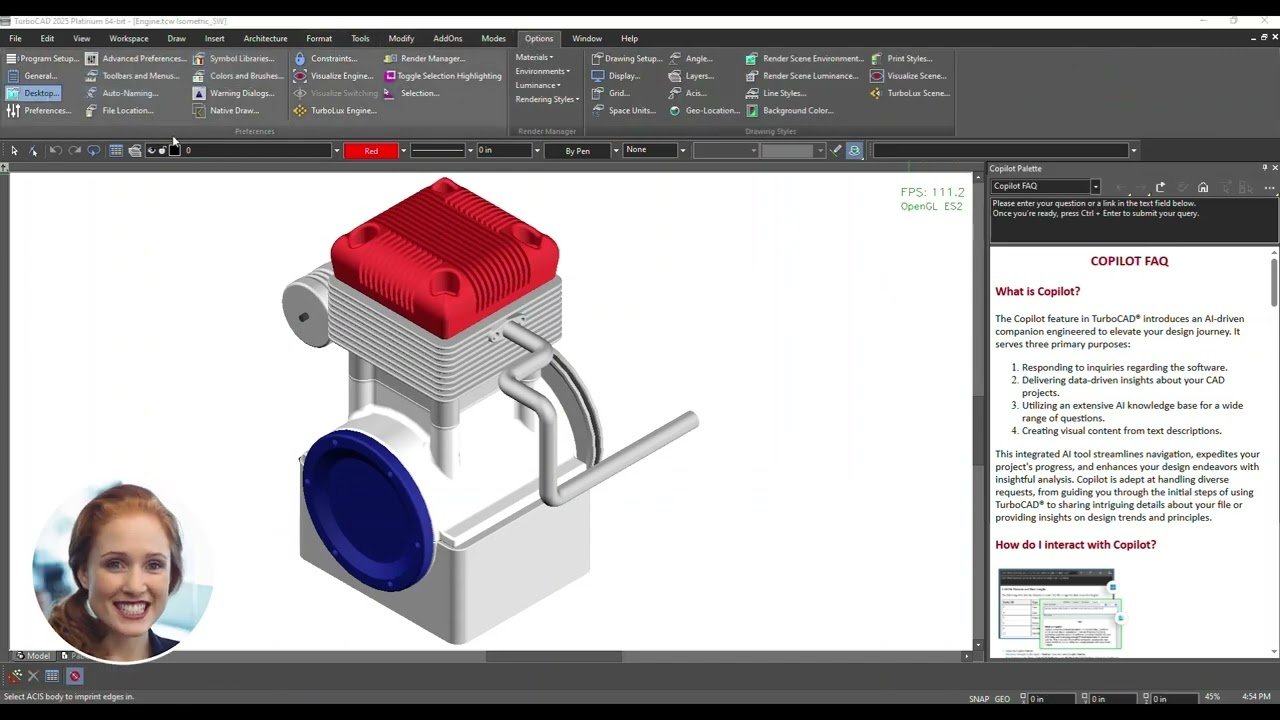Expand the Rendering Styles dropdown
Screen dimensions: 1280x720
coord(547,99)
